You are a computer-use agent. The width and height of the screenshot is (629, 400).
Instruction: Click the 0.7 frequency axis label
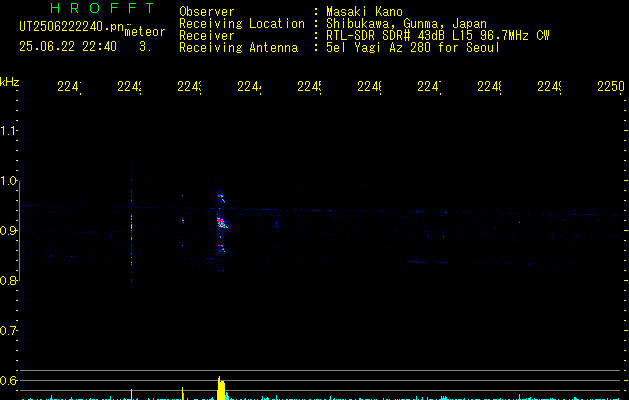[x=8, y=331]
